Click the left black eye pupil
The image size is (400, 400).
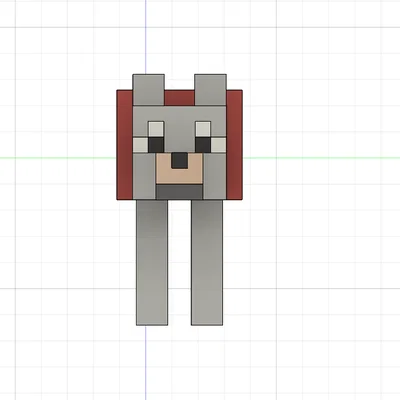[x=156, y=145]
